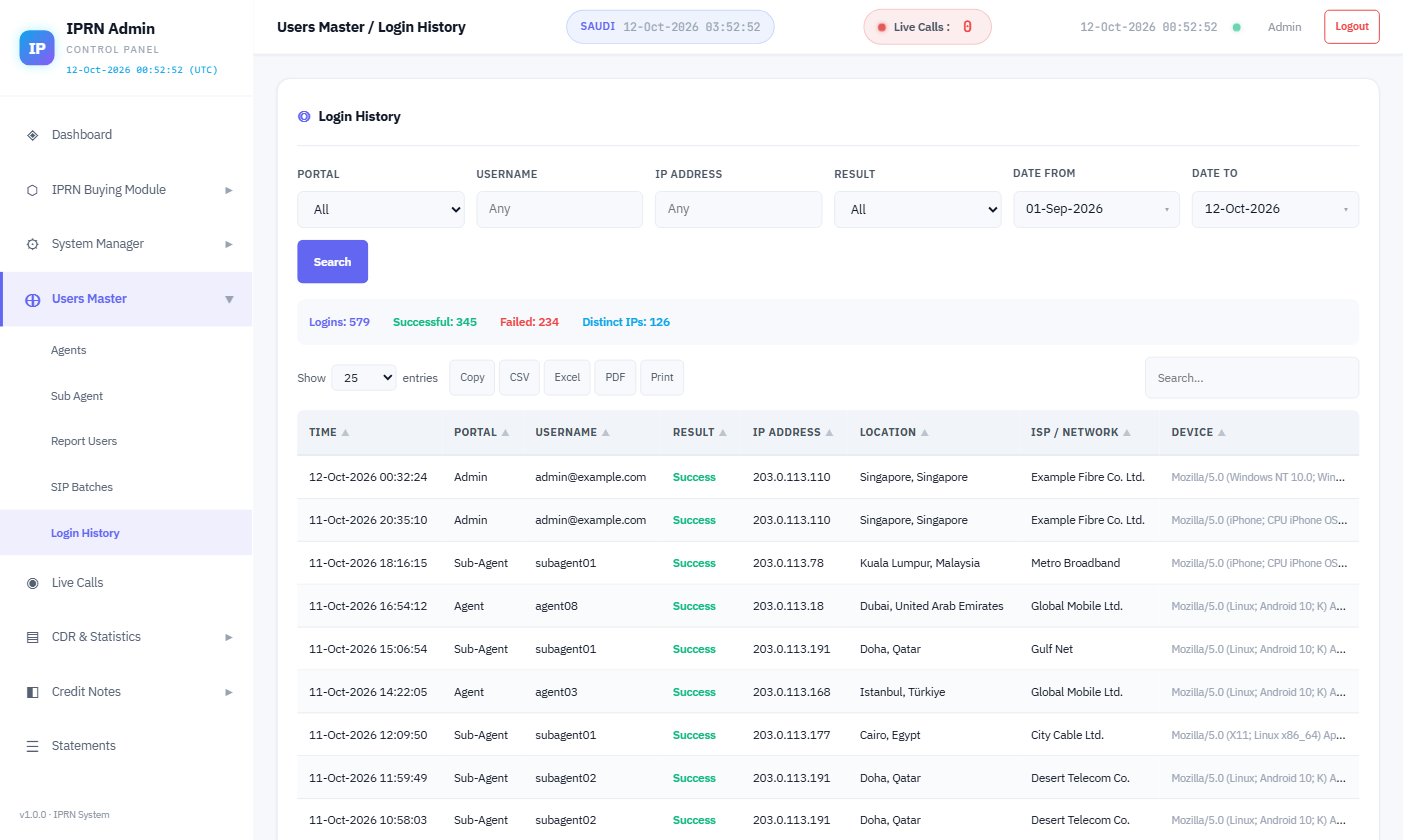Open the Date From picker
This screenshot has height=840, width=1403.
click(1096, 209)
